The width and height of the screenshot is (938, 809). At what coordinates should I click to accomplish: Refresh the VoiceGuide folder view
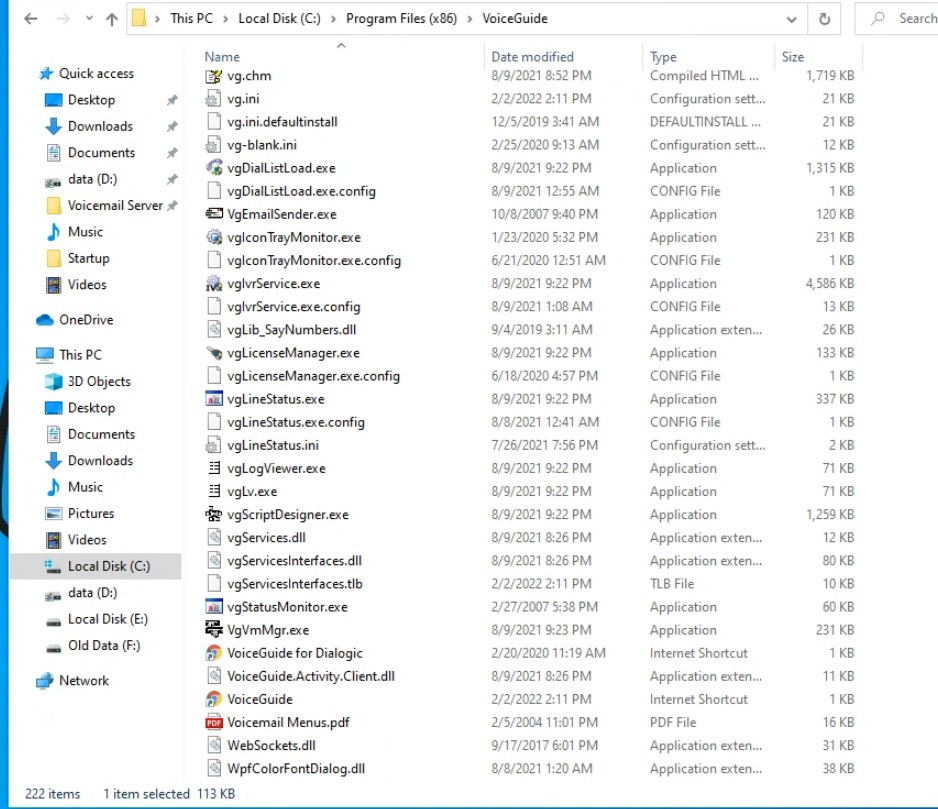tap(824, 19)
